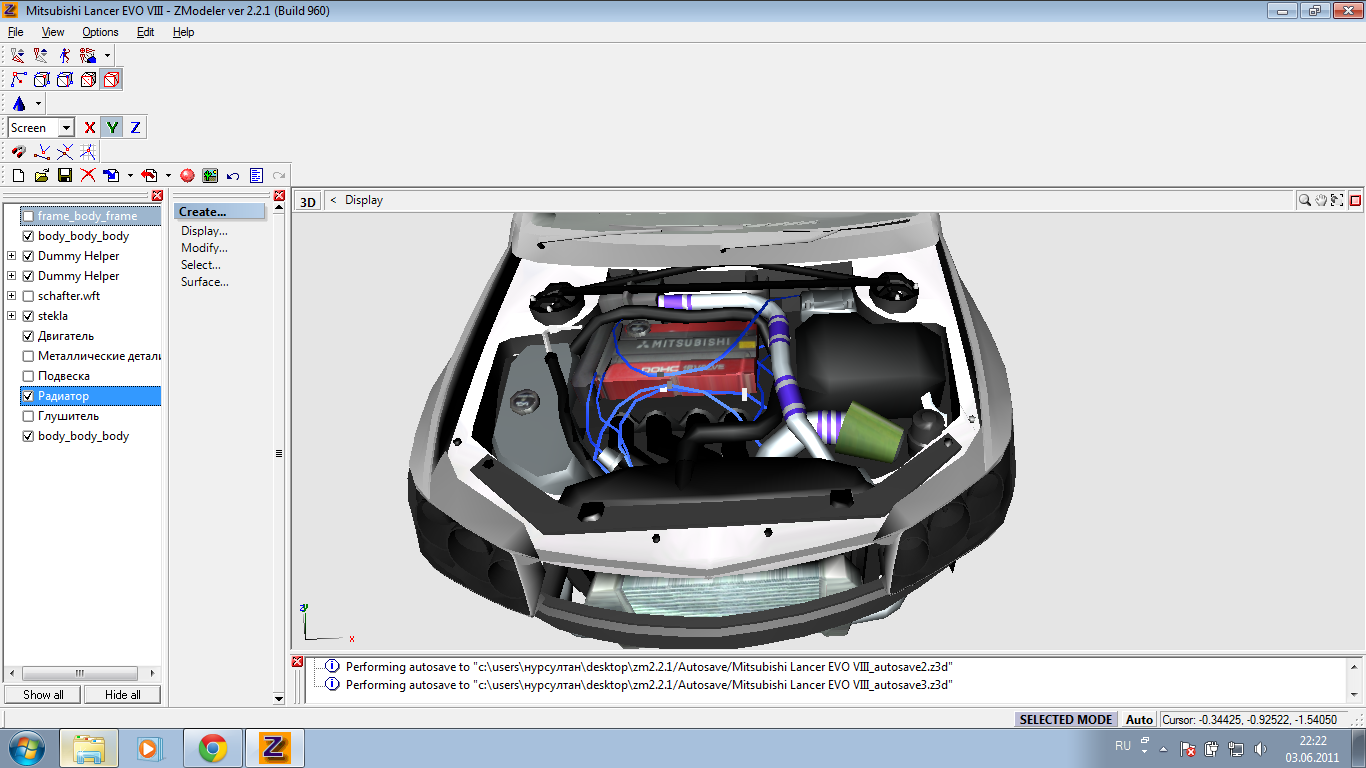
Task: Click the 3D viewport type button
Action: point(308,202)
